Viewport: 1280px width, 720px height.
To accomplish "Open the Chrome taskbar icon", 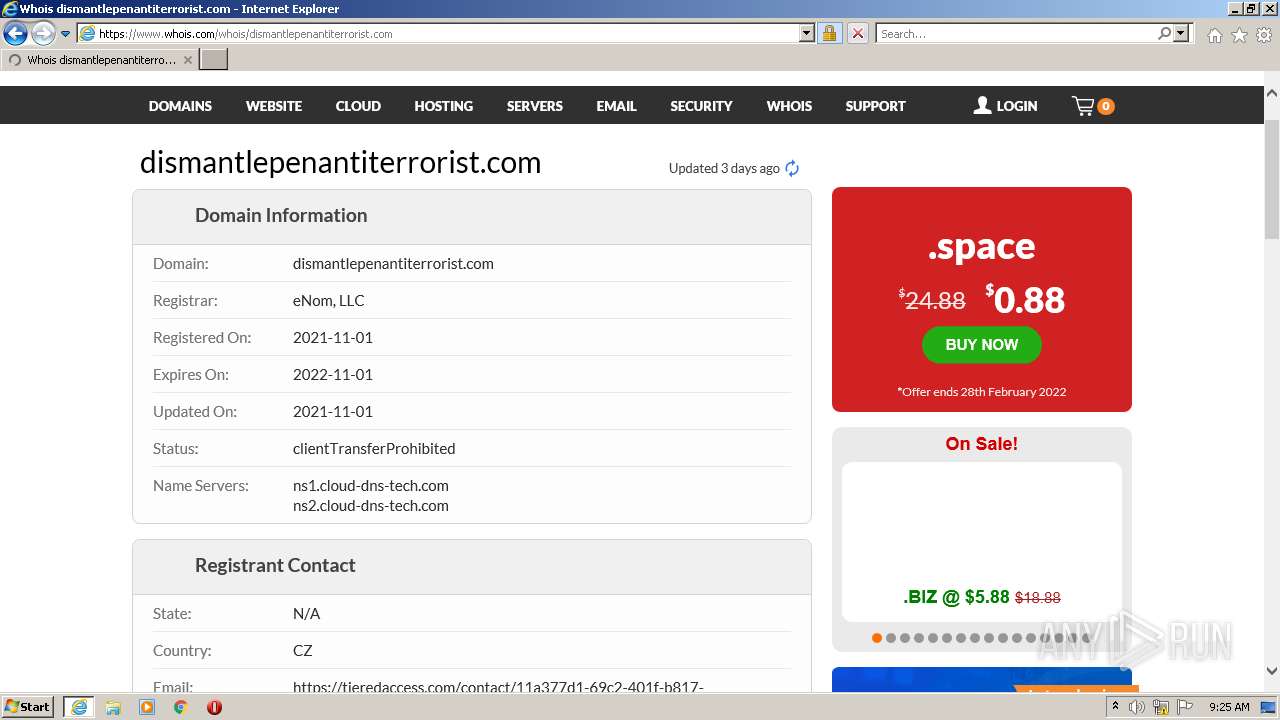I will [181, 707].
